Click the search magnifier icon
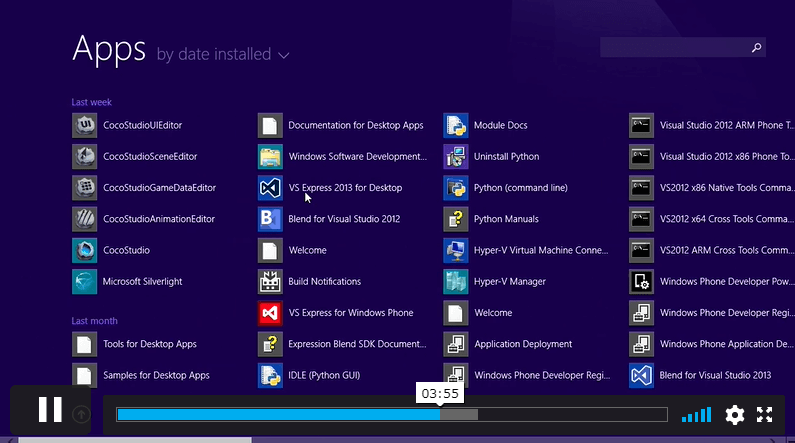This screenshot has width=795, height=443. pyautogui.click(x=756, y=48)
